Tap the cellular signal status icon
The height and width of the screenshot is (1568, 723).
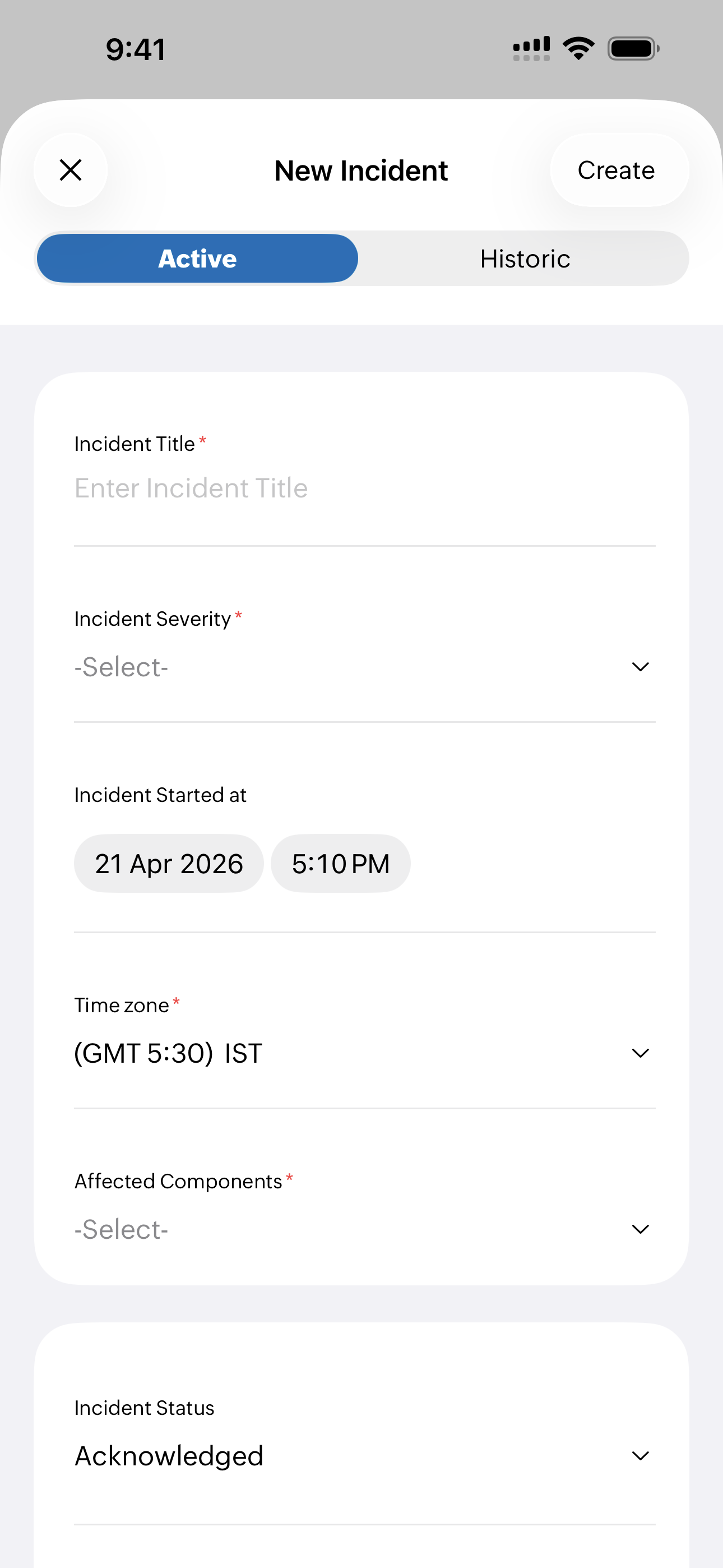point(531,49)
